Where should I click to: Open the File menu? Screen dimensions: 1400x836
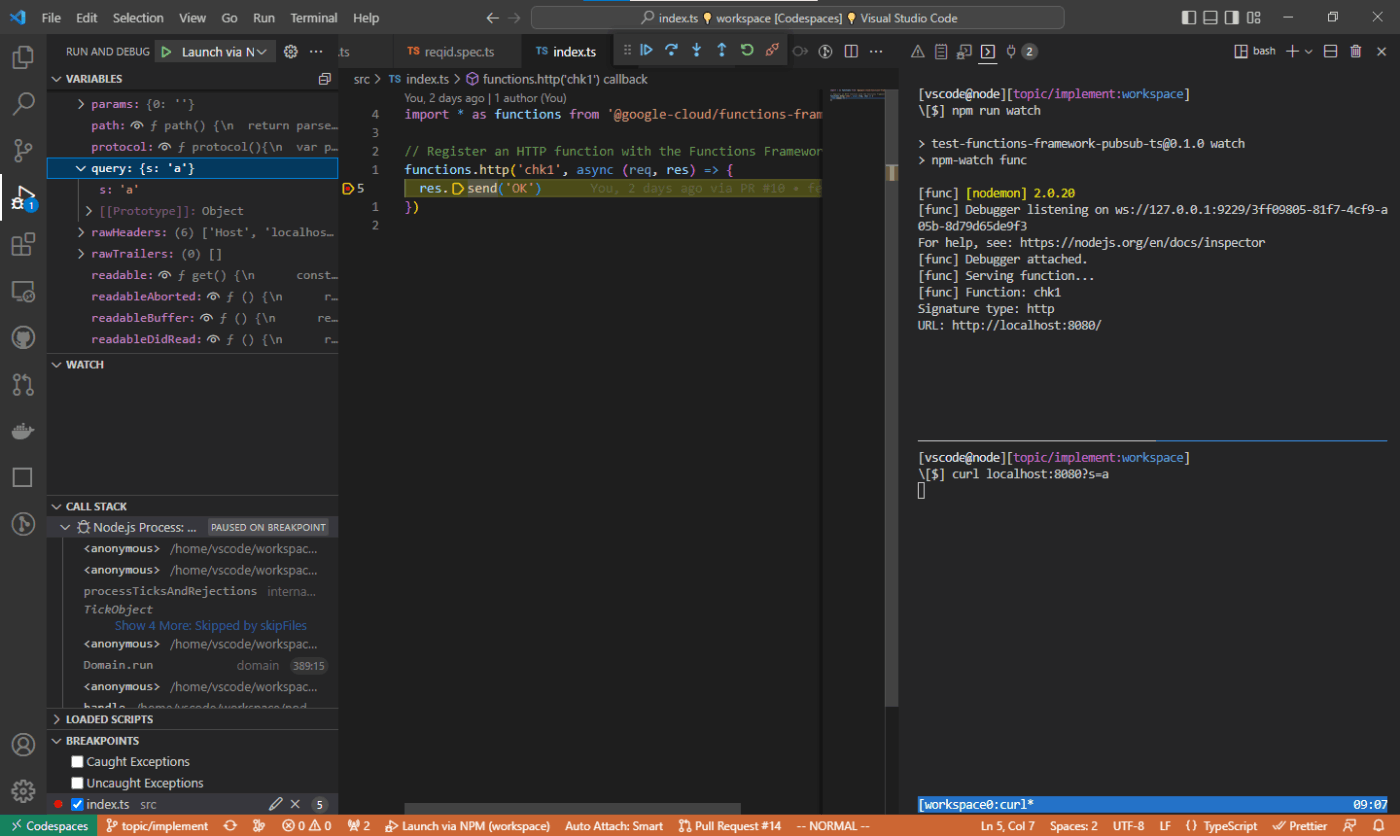(x=51, y=18)
